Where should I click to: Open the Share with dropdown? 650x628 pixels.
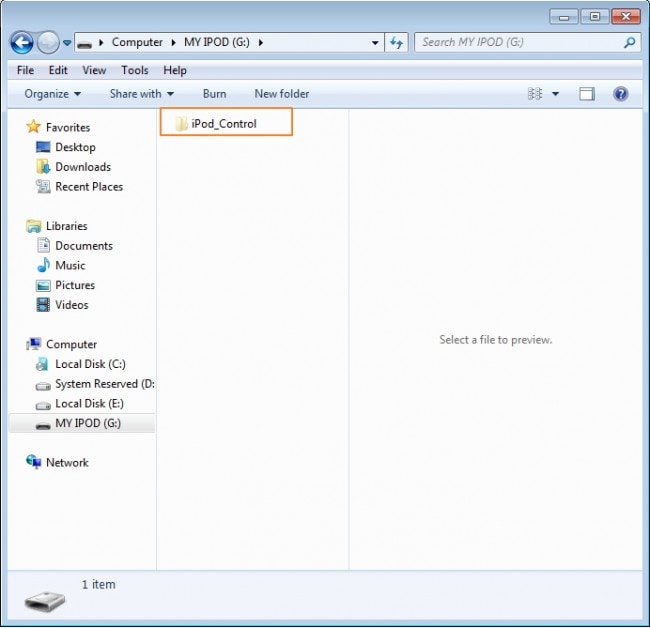142,94
